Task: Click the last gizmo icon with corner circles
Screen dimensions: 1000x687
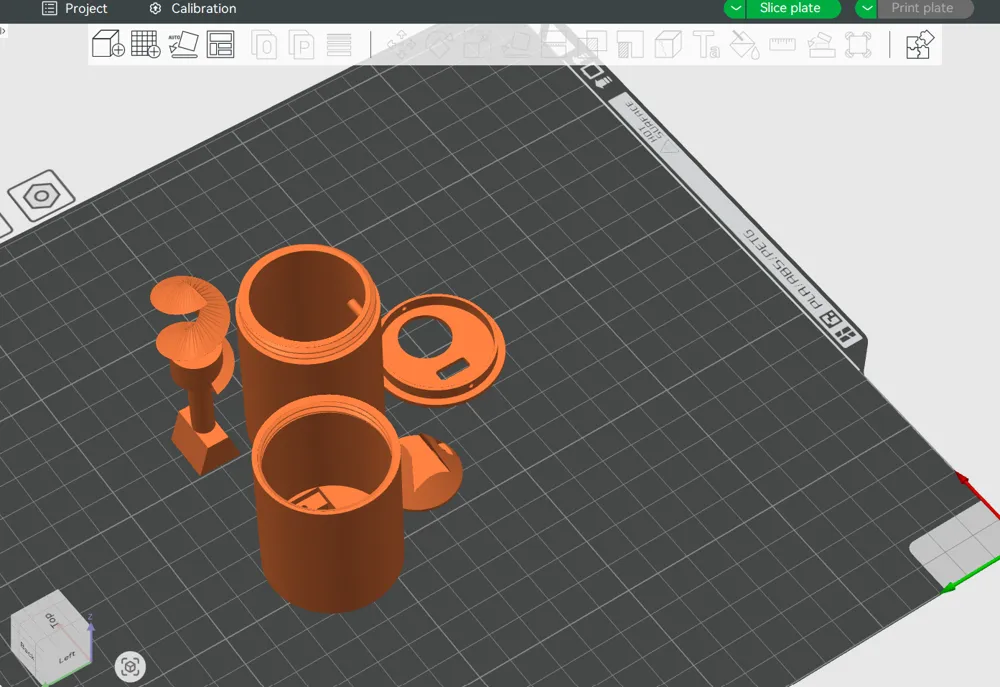Action: coord(858,45)
